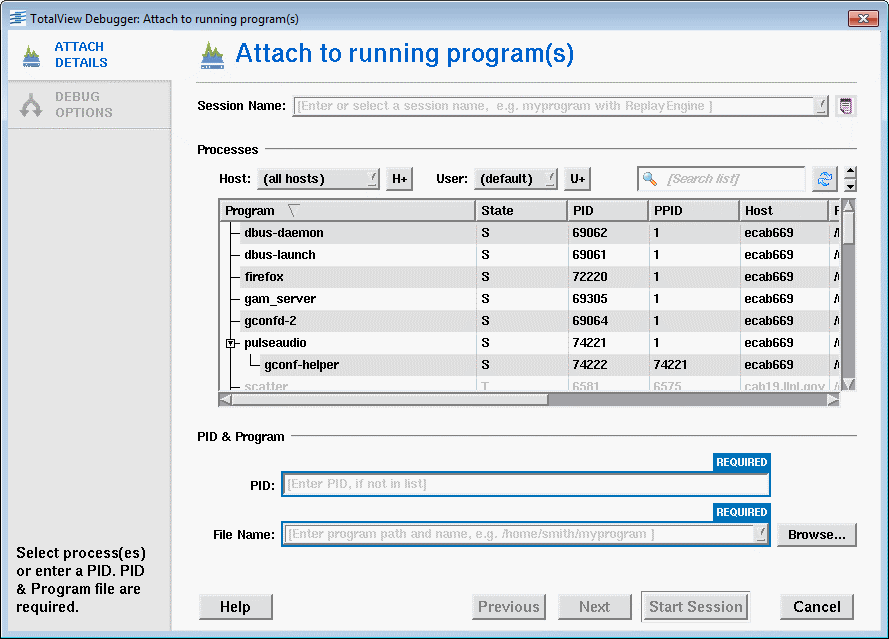The image size is (889, 639).
Task: Select the dbus-launch process row
Action: (530, 255)
